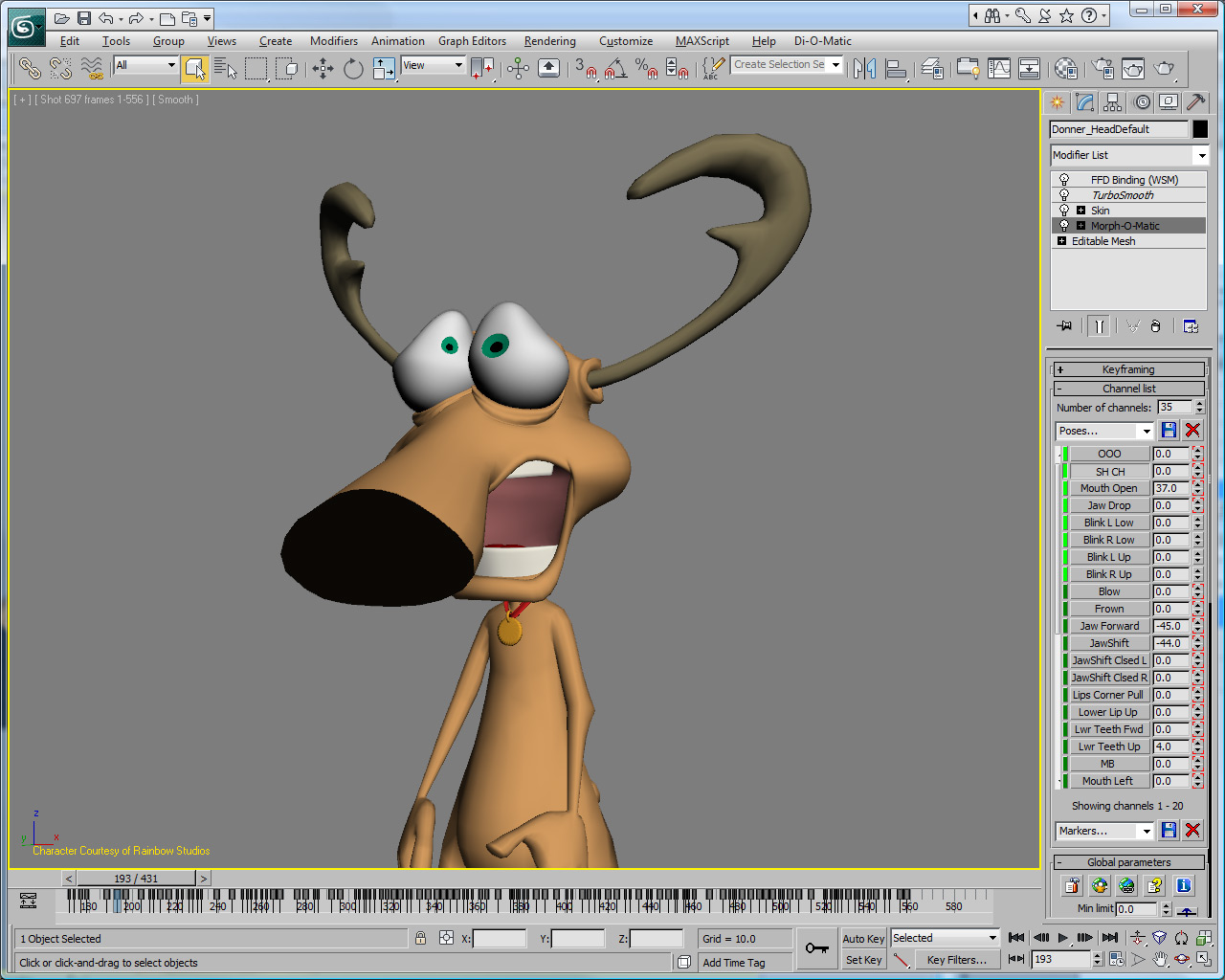Viewport: 1225px width, 980px height.
Task: Toggle Auto Key mode
Action: pos(863,939)
